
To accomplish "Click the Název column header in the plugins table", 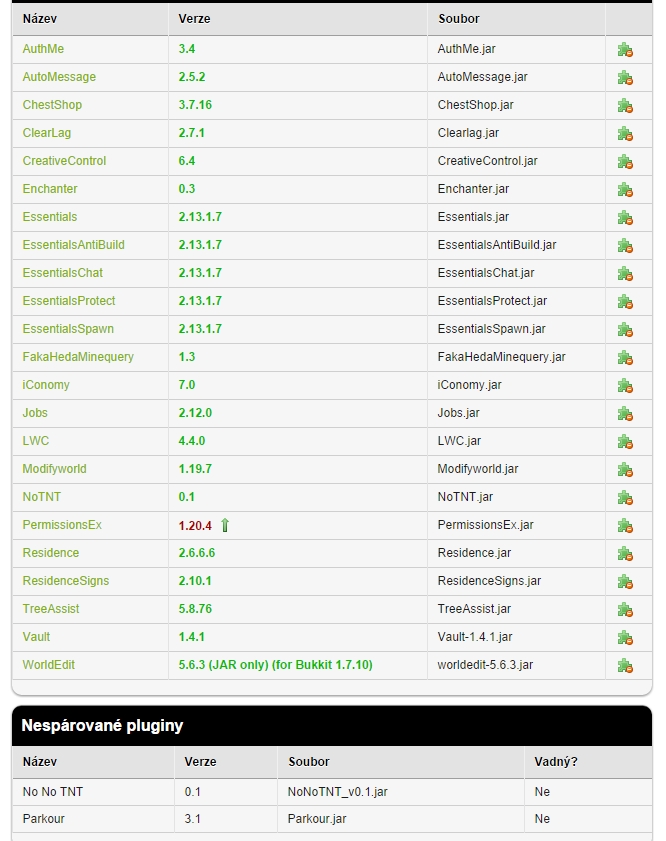I will pyautogui.click(x=40, y=19).
